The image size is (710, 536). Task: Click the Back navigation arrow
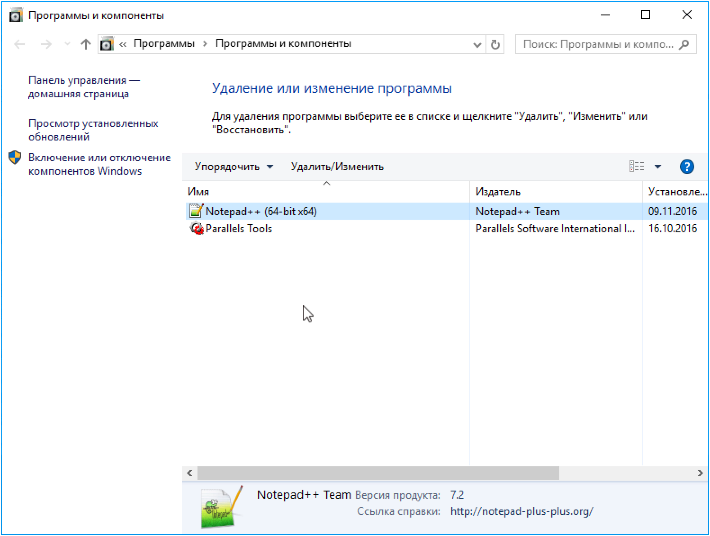(x=19, y=44)
